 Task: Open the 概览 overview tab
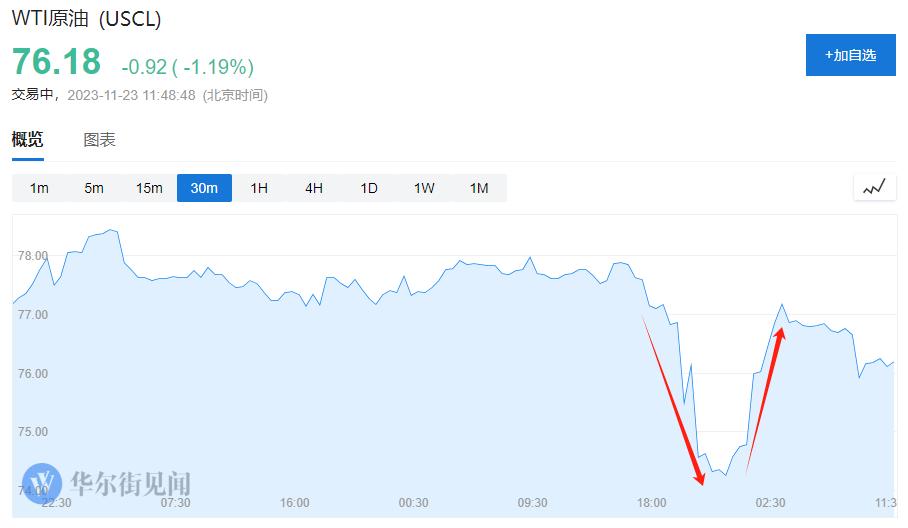(x=27, y=140)
